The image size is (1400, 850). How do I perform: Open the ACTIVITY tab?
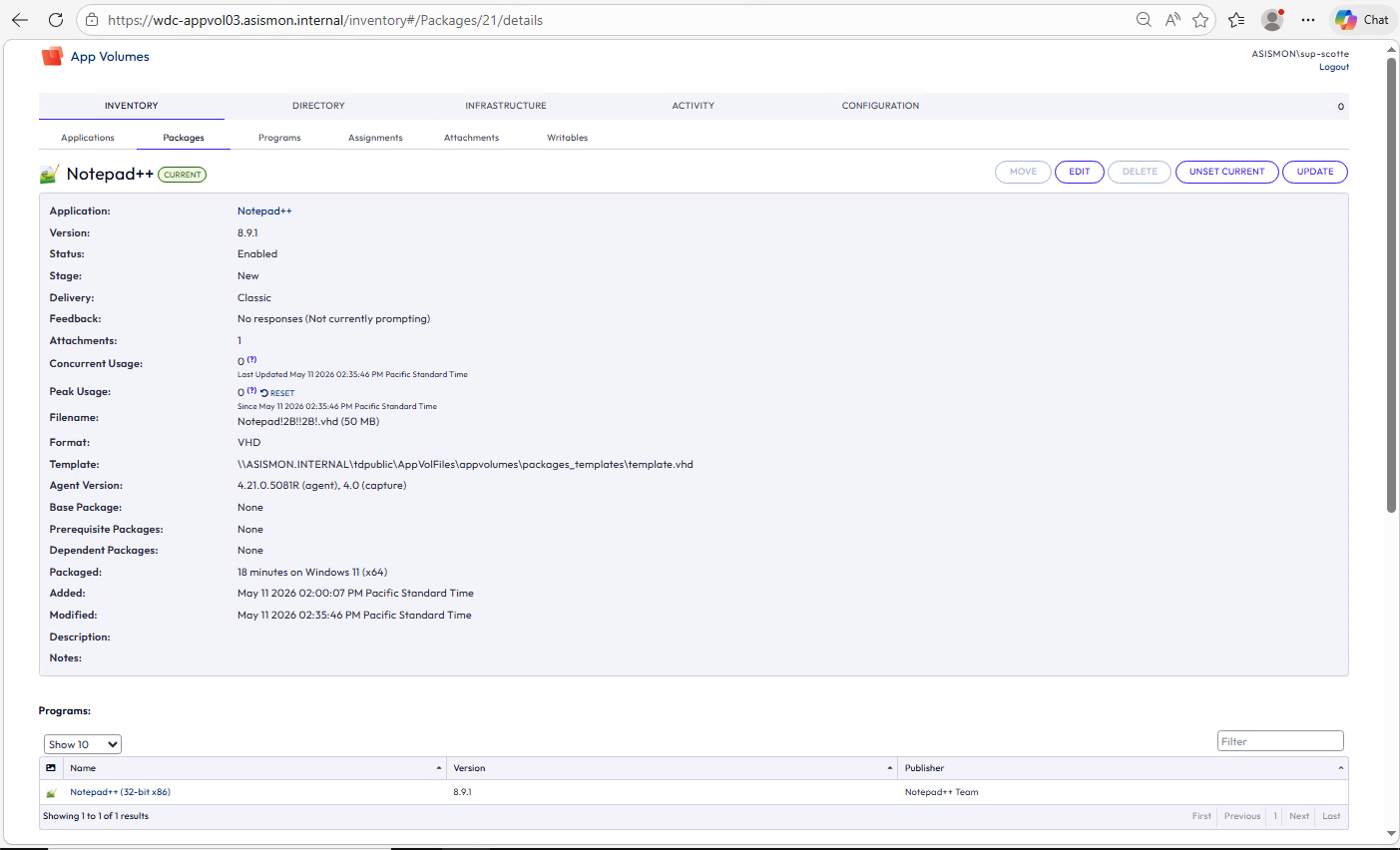(694, 106)
